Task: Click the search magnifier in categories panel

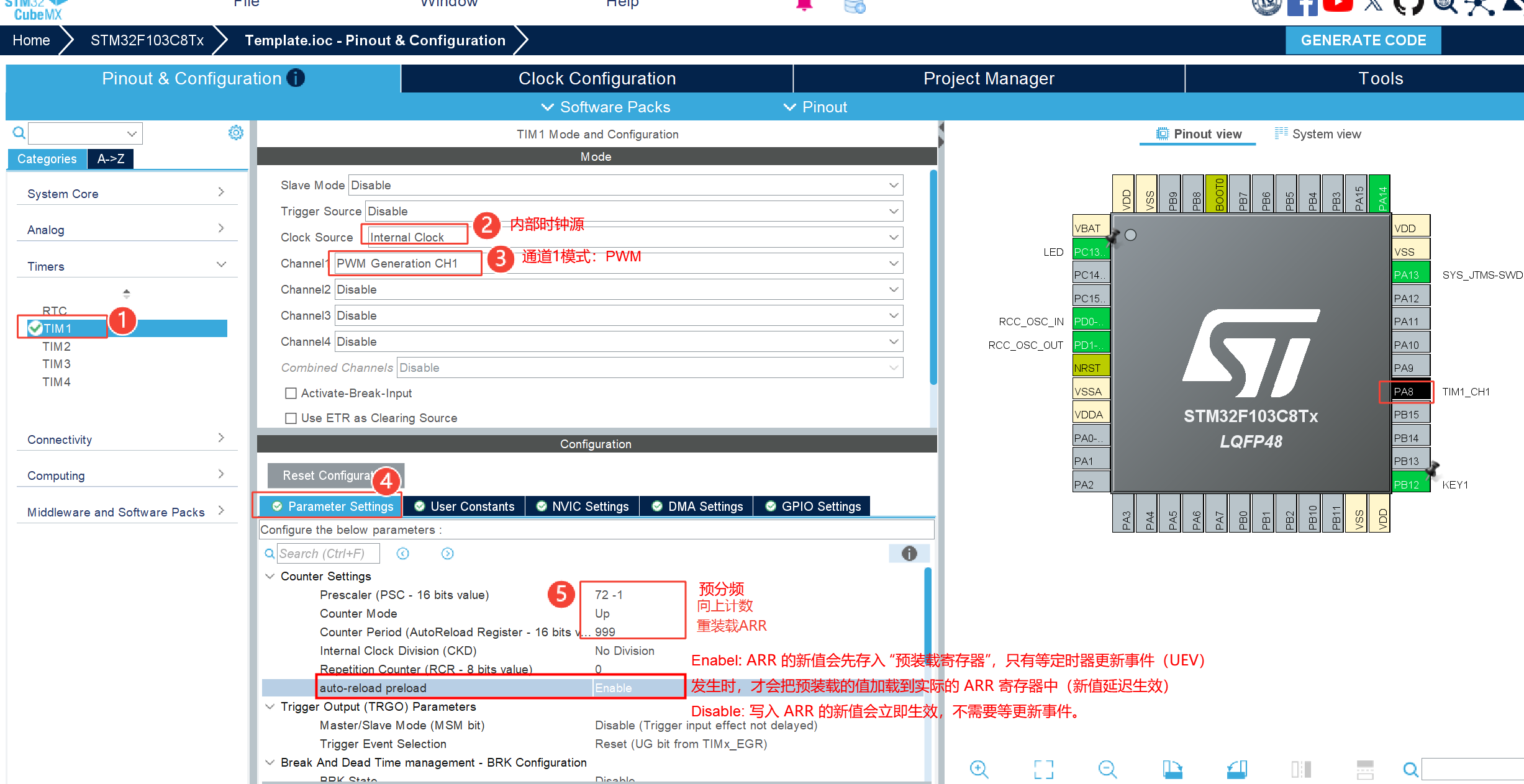Action: pos(19,133)
